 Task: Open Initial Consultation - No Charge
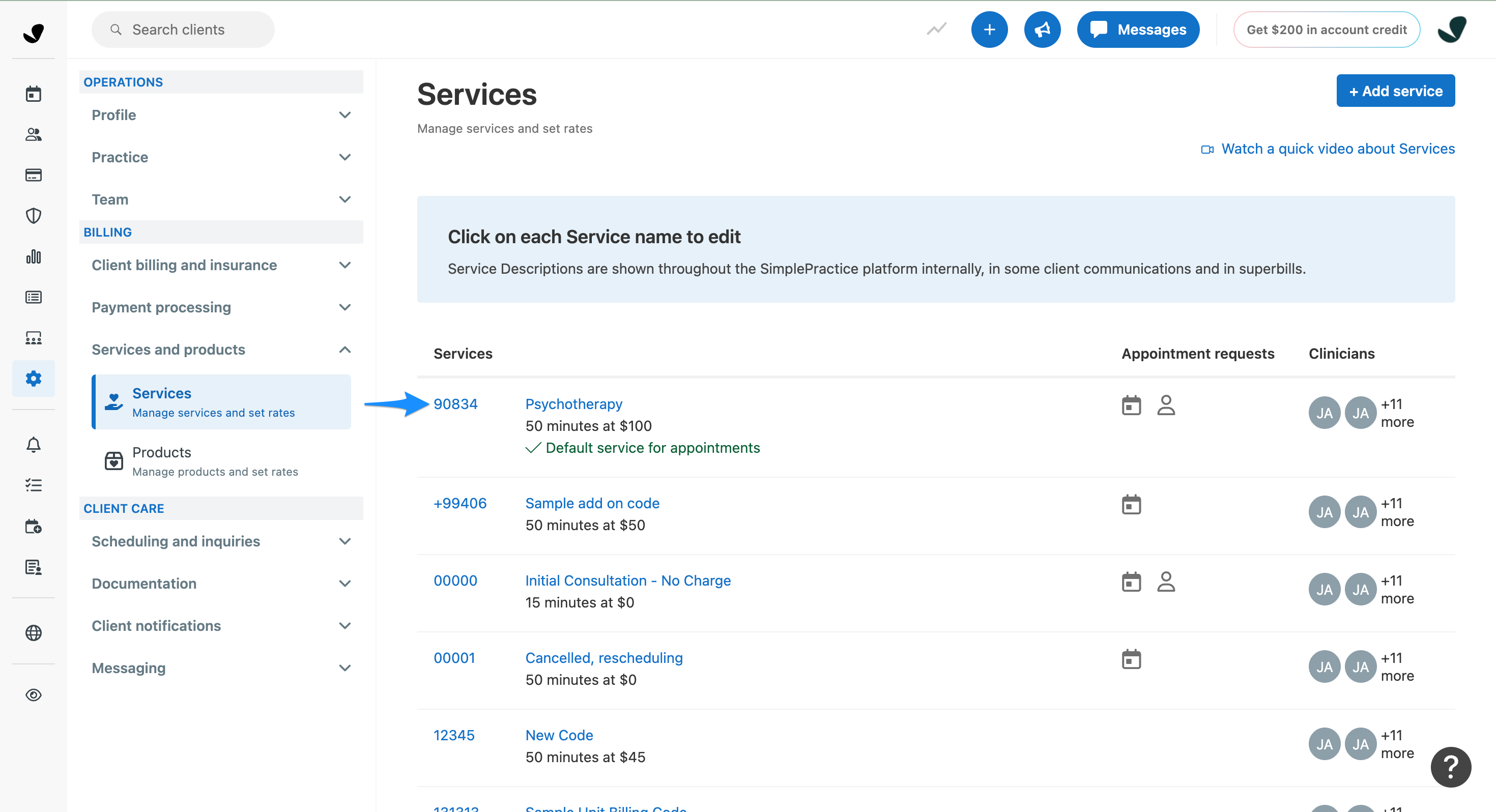point(628,581)
